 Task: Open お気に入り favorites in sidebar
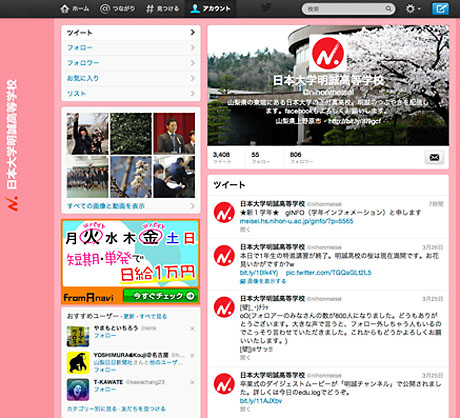131,78
